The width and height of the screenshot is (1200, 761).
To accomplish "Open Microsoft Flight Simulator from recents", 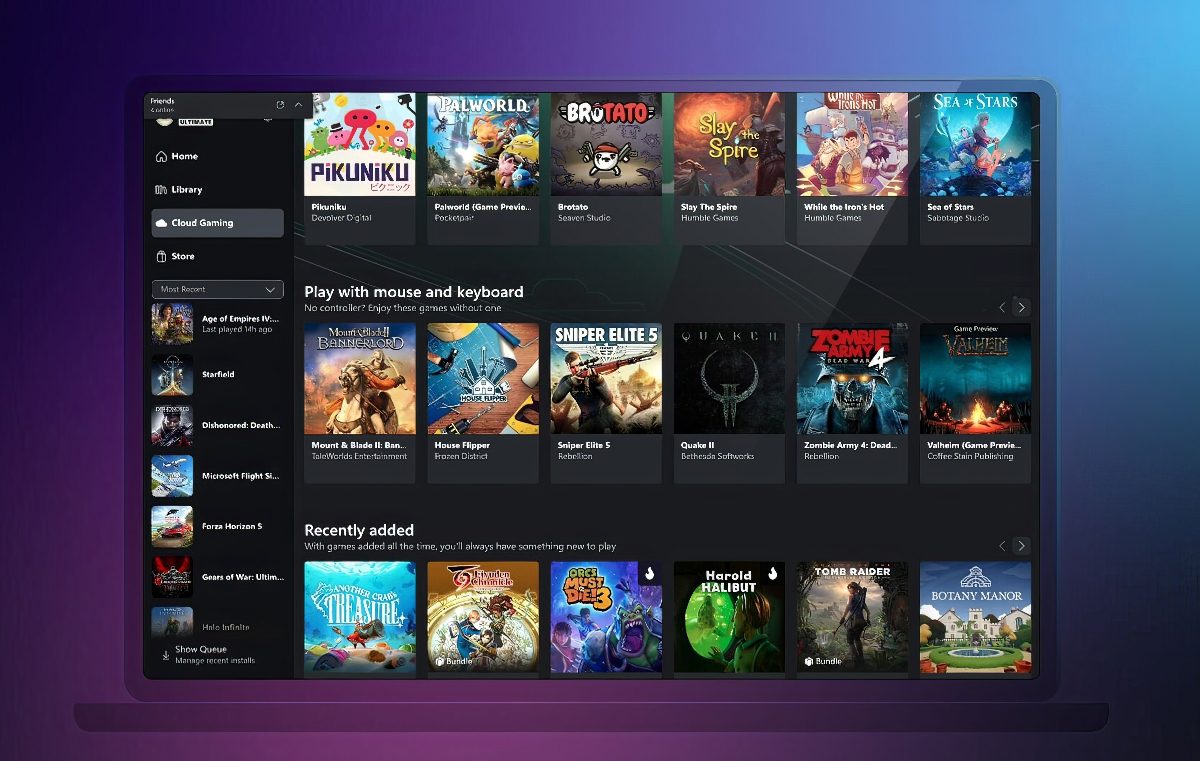I will coord(217,476).
